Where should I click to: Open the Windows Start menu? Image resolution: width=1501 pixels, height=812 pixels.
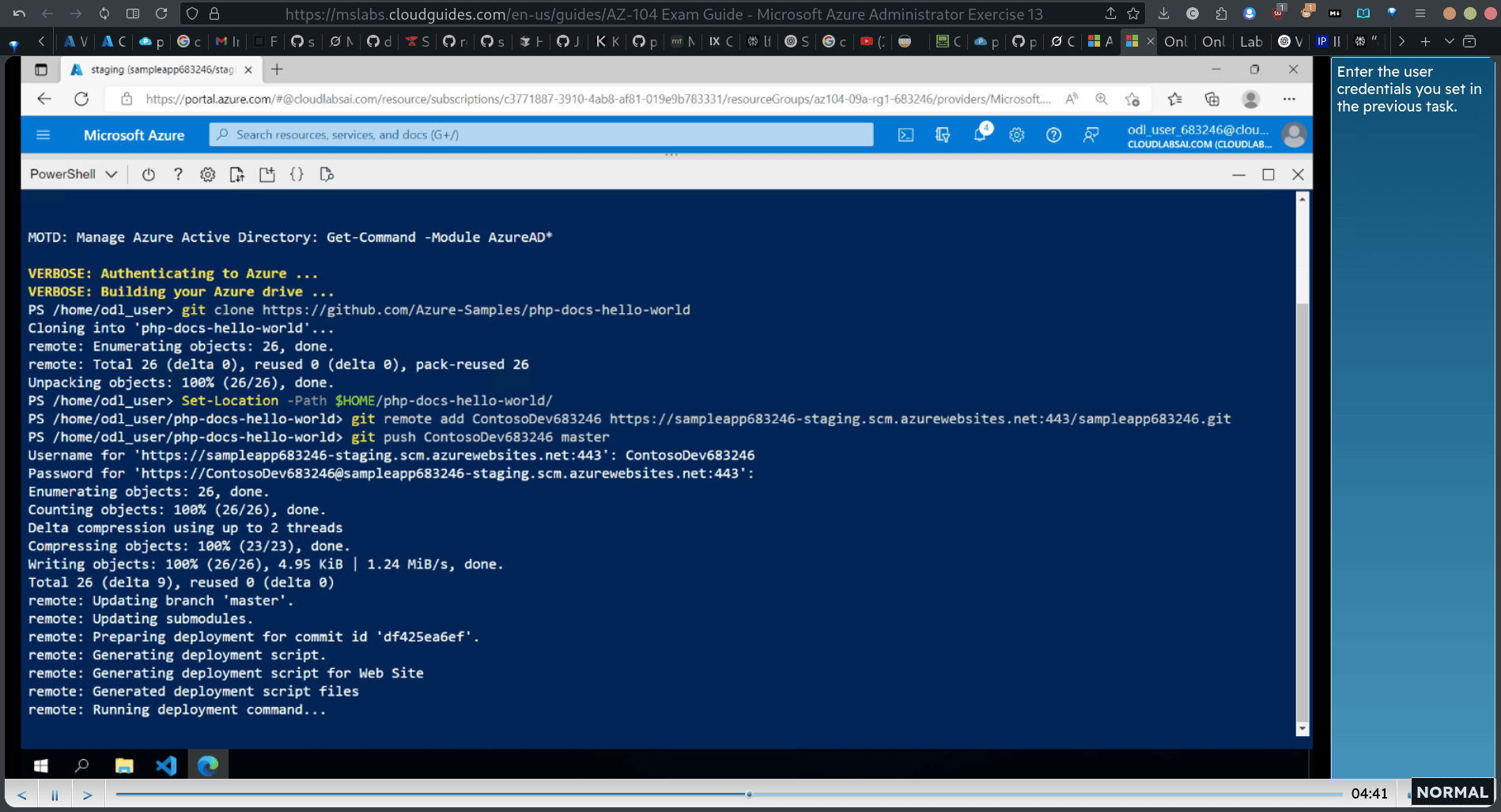[41, 765]
